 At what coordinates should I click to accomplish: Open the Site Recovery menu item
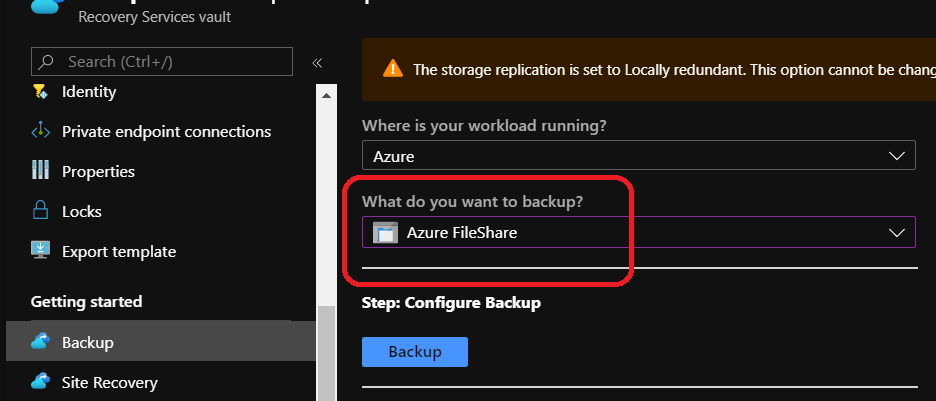109,382
